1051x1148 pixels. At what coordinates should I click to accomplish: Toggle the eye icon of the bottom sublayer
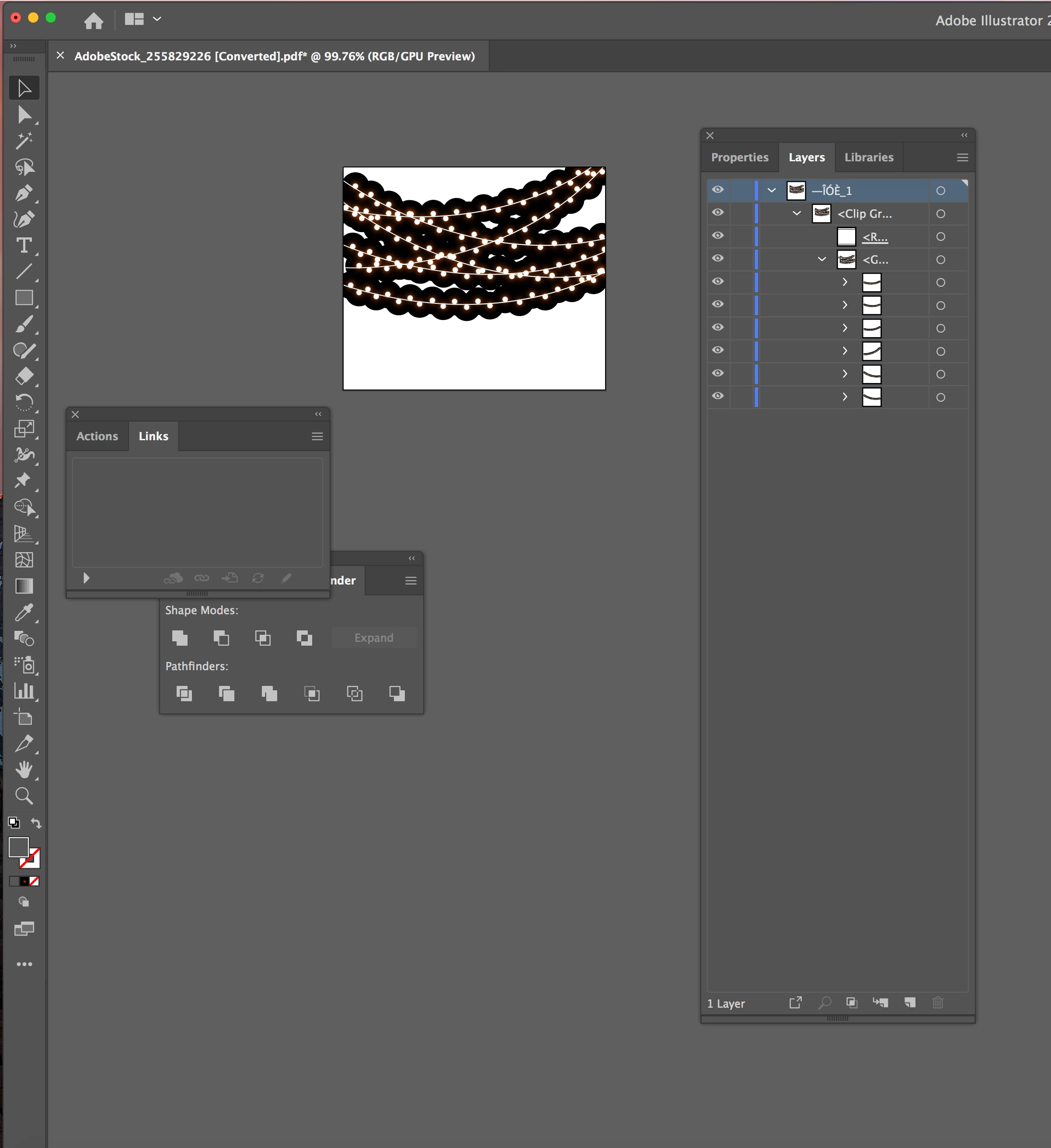[718, 397]
